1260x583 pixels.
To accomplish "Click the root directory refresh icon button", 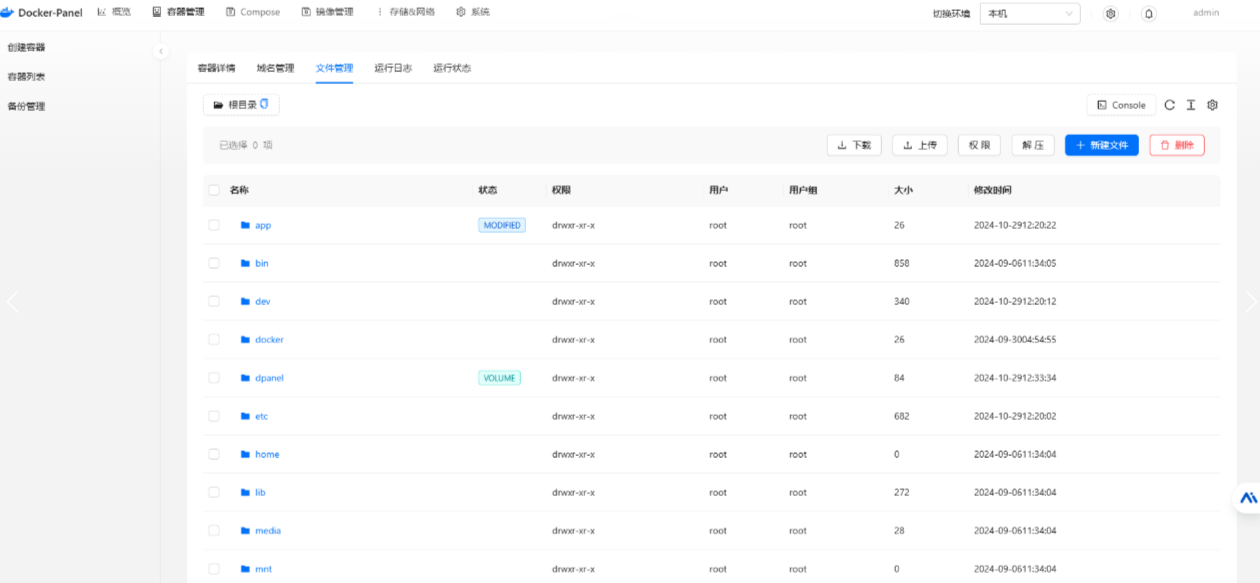I will coord(263,104).
